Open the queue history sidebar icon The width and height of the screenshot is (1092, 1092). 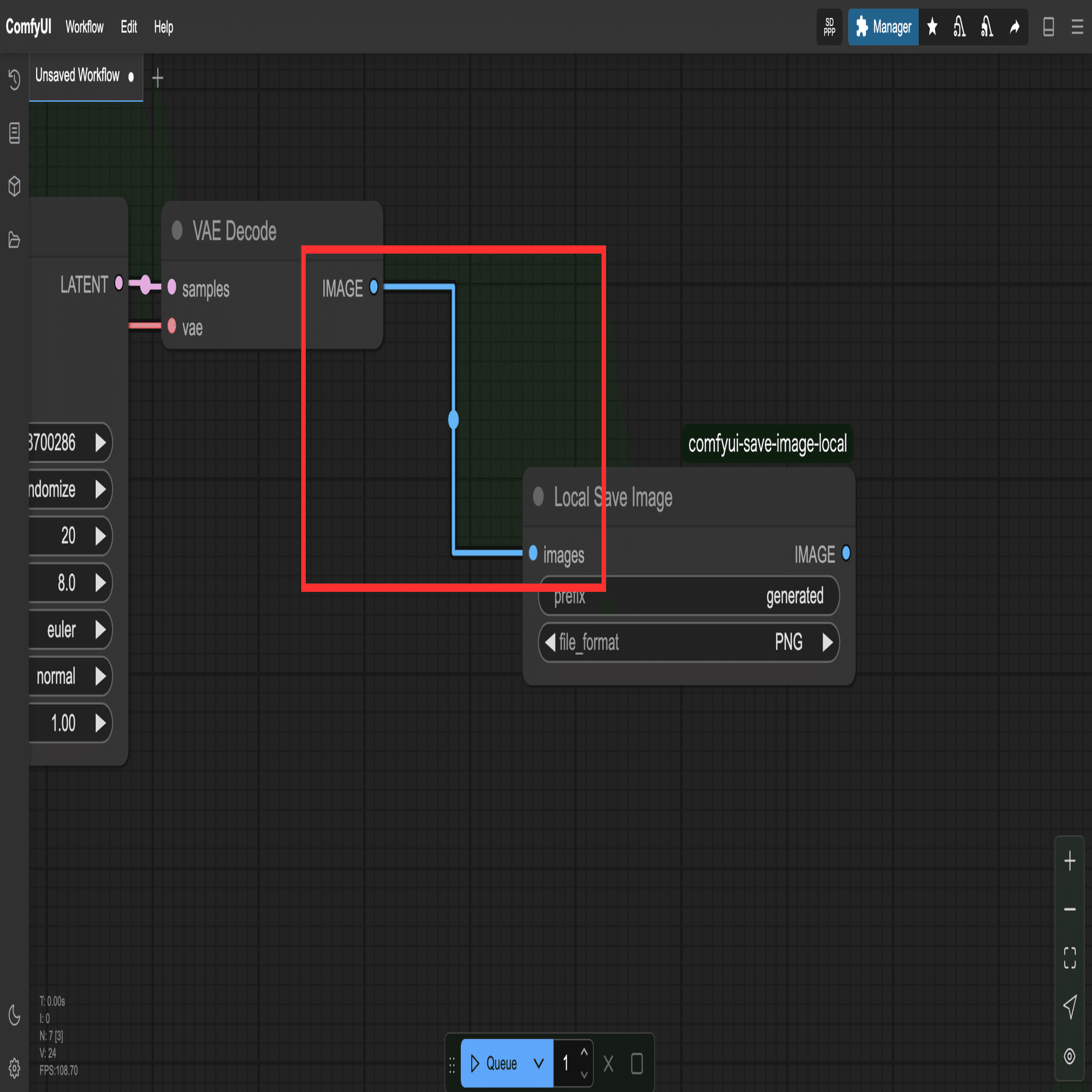tap(14, 79)
